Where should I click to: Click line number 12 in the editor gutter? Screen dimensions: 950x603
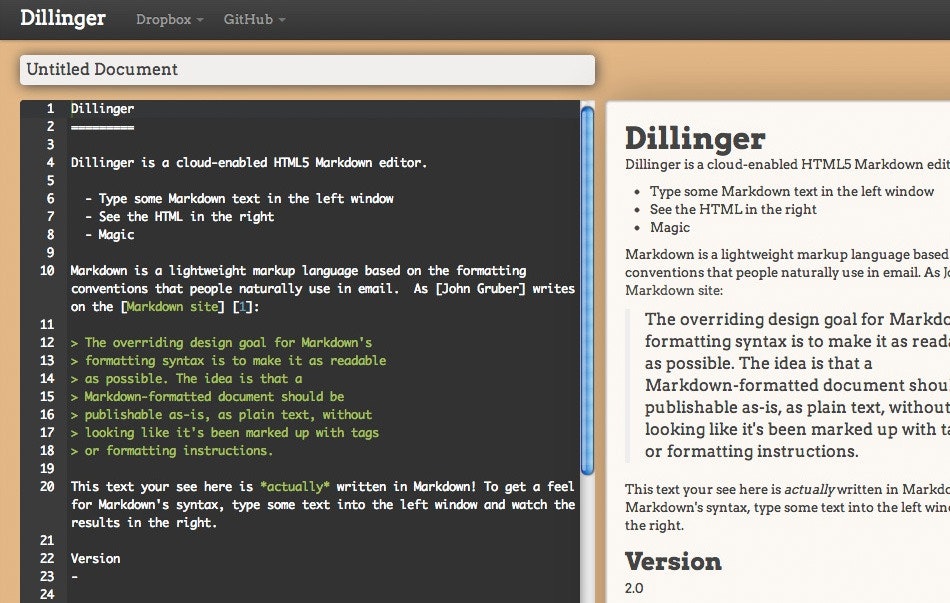[x=46, y=342]
